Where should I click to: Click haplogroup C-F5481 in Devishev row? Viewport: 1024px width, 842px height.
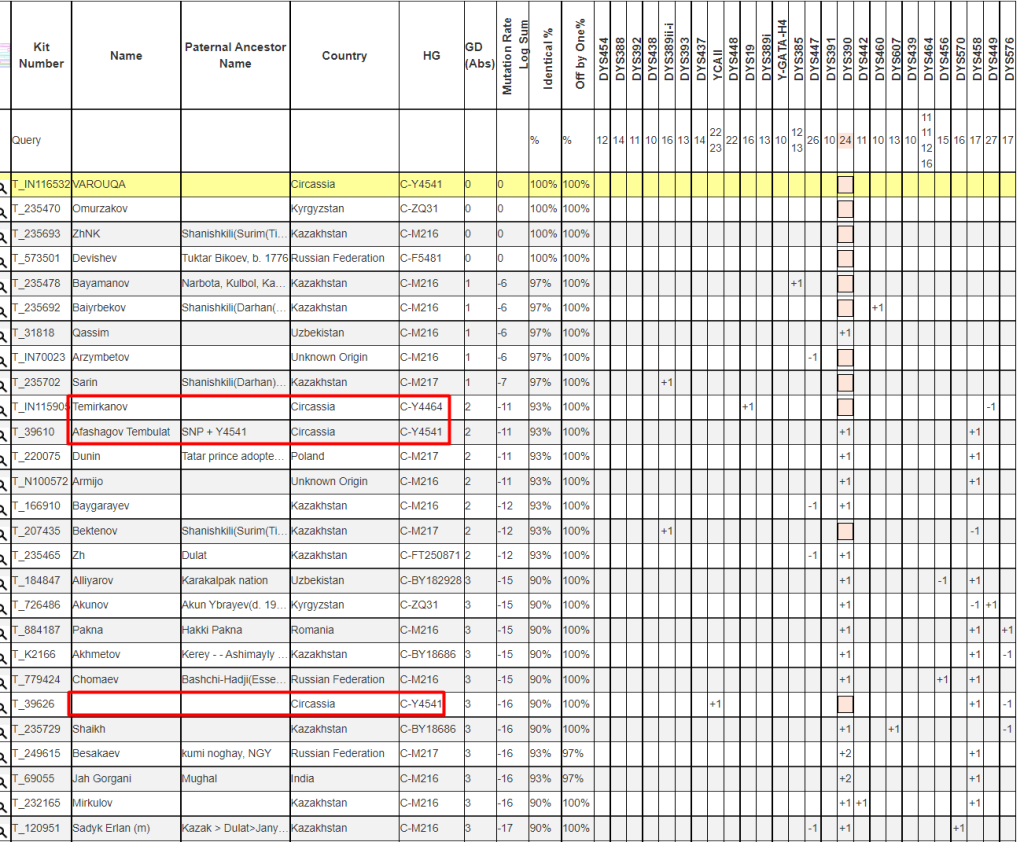coord(421,258)
